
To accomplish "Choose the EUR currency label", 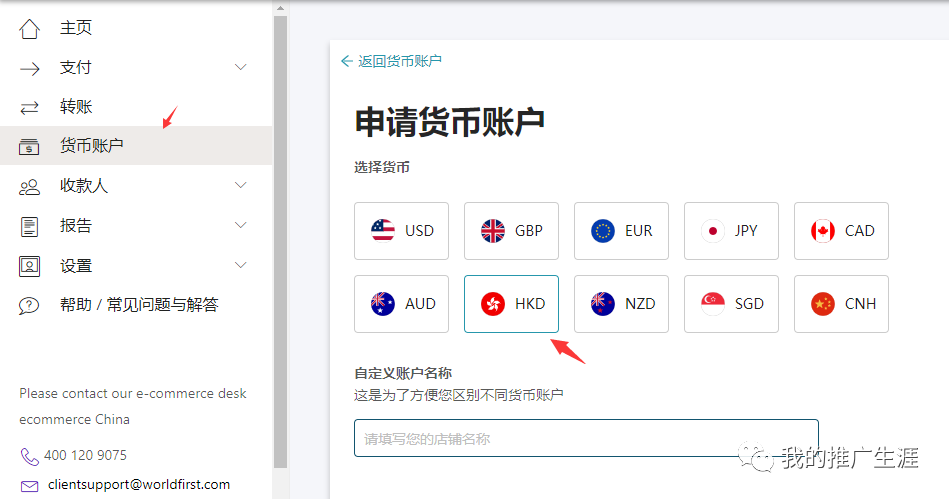I will click(639, 231).
